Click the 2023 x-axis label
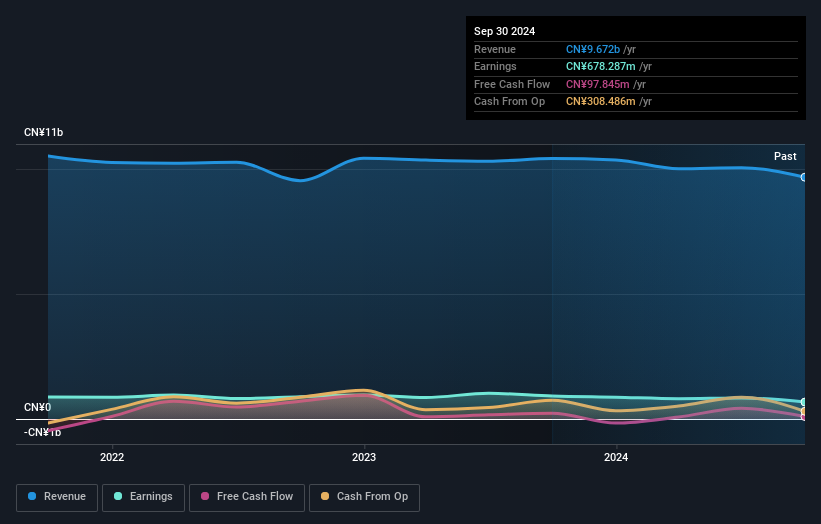 tap(364, 457)
